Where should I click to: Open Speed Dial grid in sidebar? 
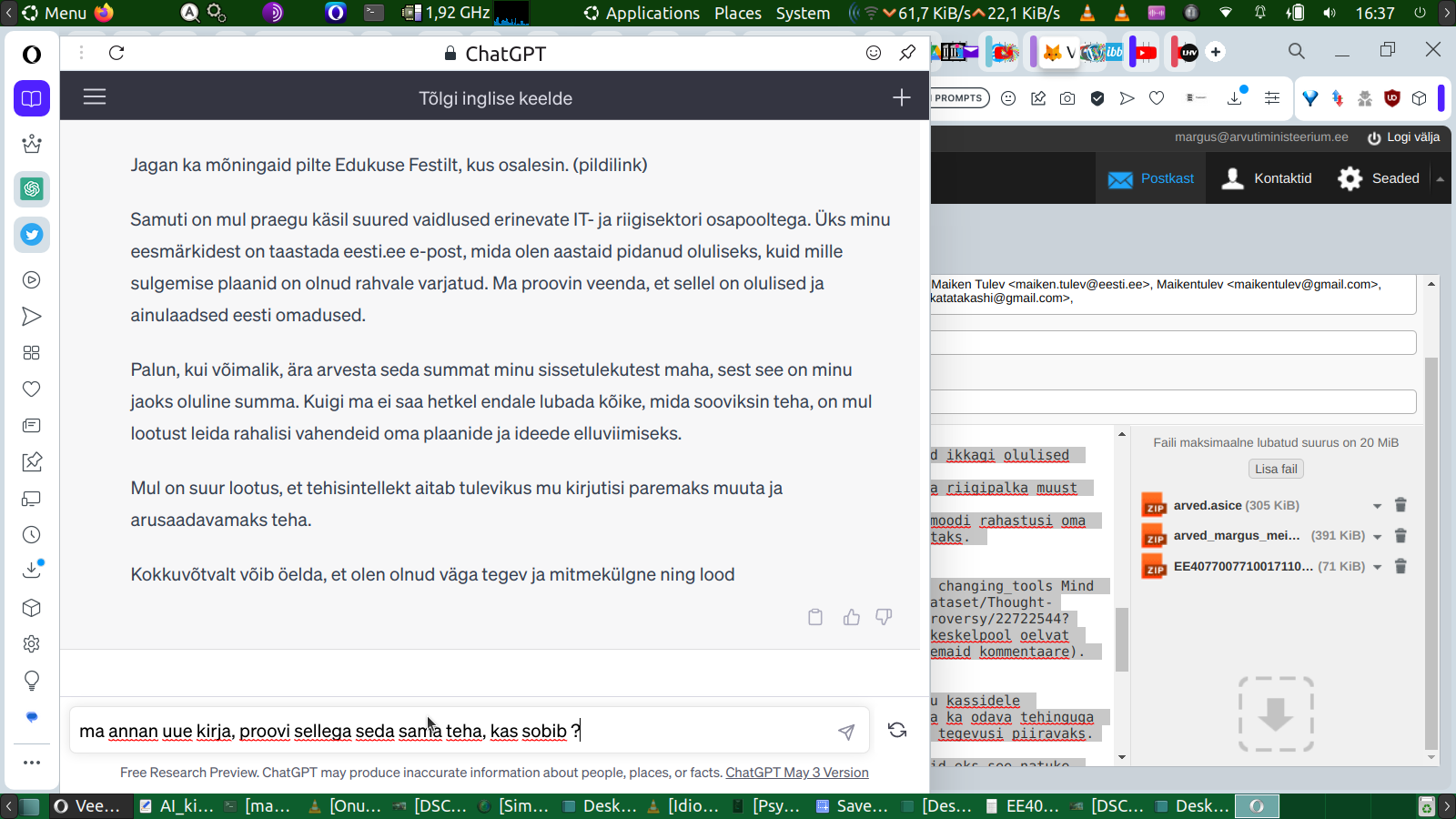32,353
